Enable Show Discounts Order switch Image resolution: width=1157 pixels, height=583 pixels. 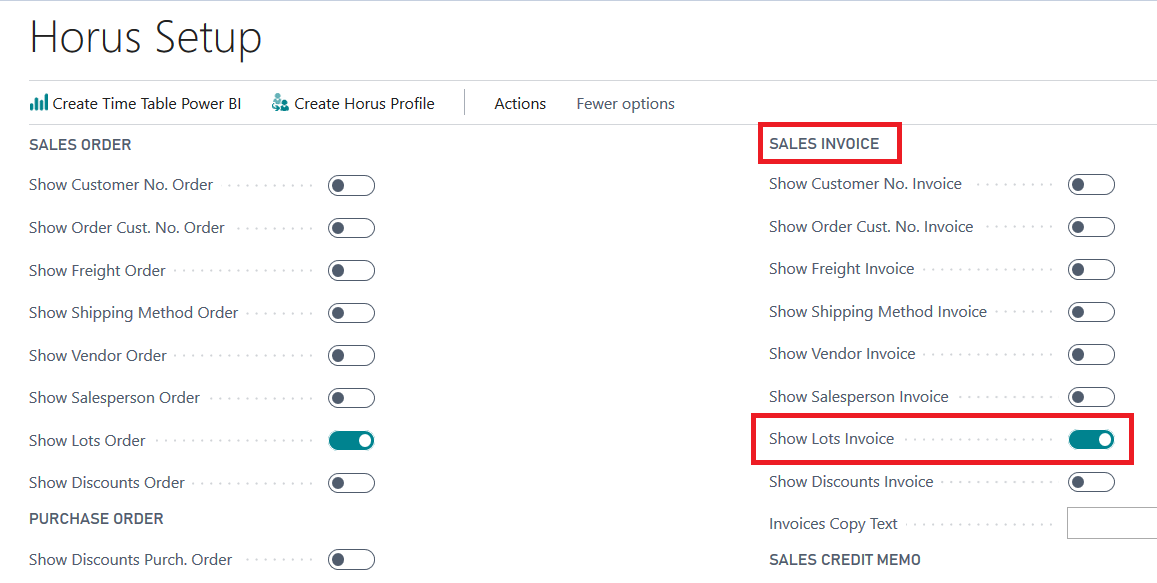(351, 483)
